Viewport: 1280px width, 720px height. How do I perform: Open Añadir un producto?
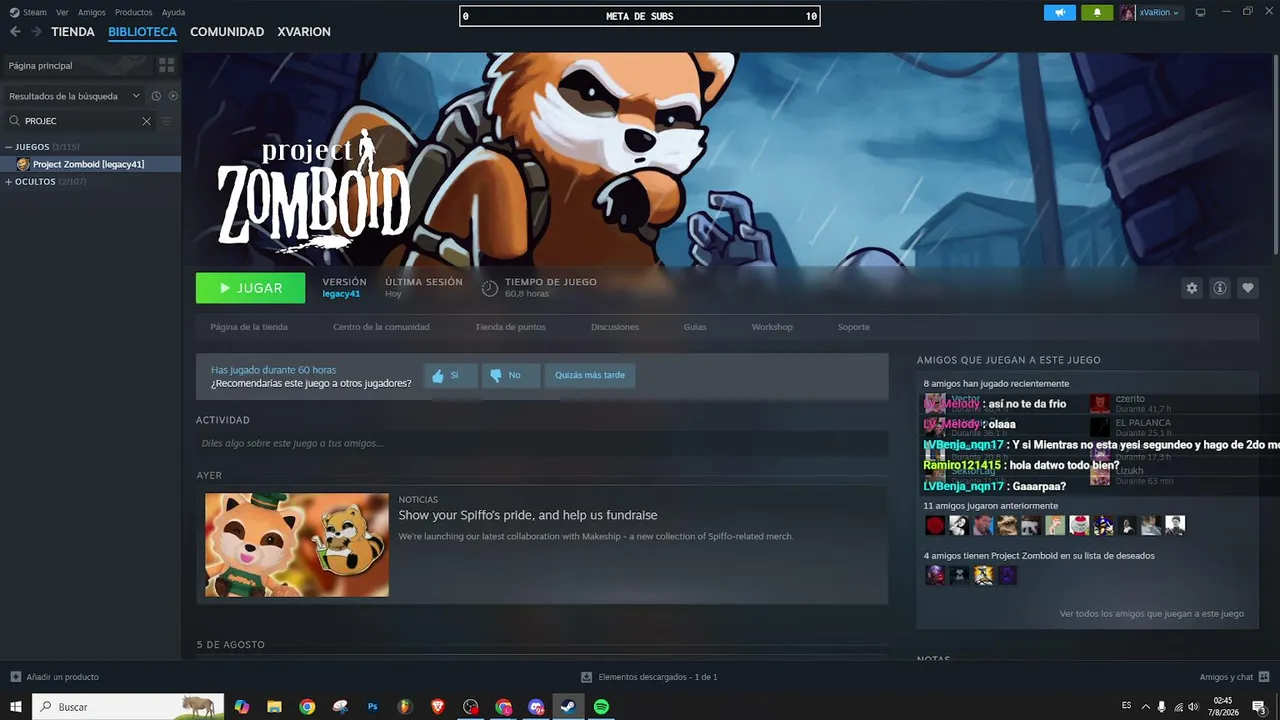pyautogui.click(x=55, y=677)
